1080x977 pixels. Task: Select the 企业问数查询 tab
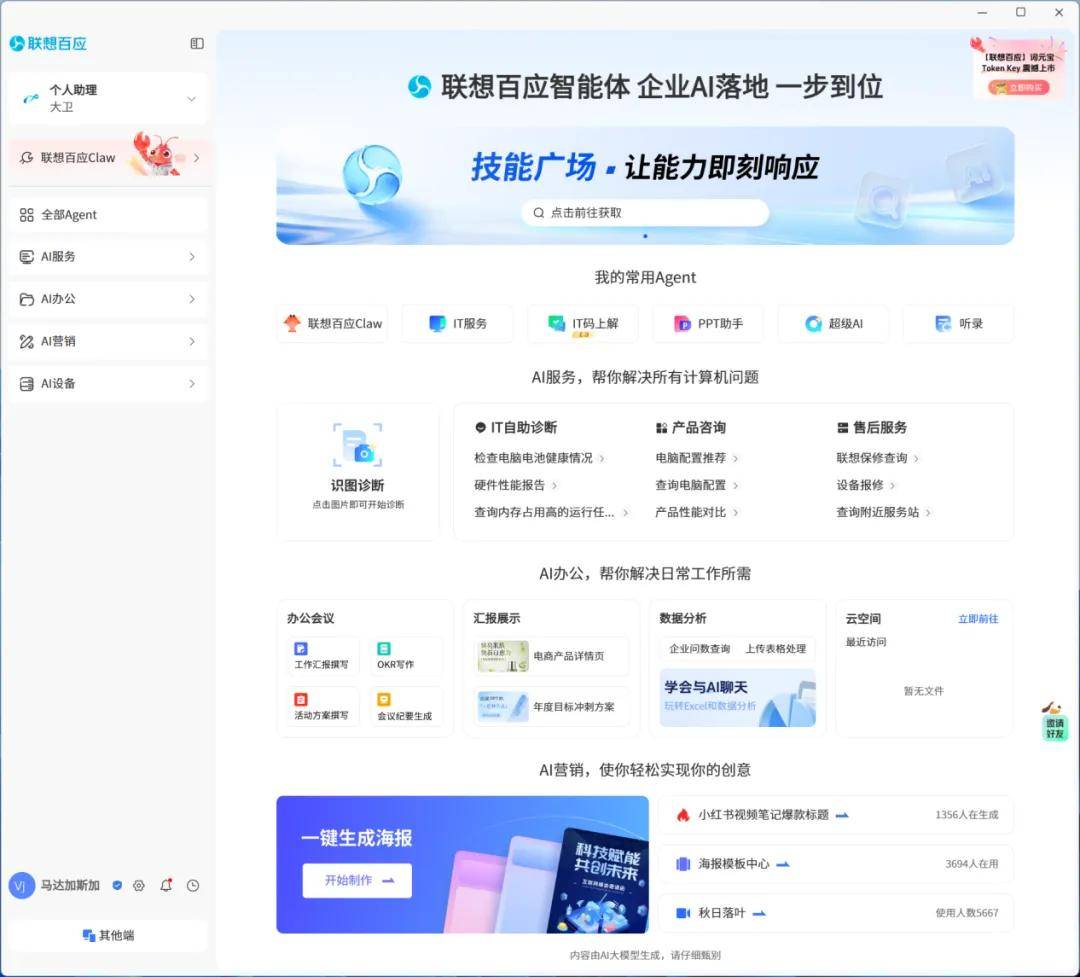(699, 648)
